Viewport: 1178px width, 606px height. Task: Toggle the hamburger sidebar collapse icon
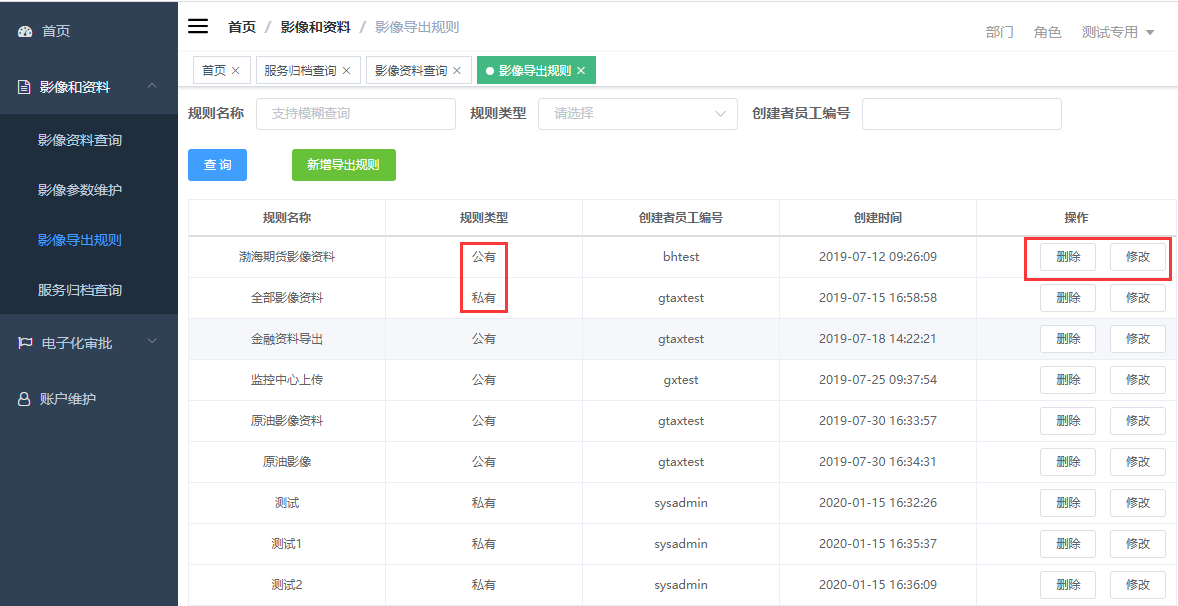point(198,26)
